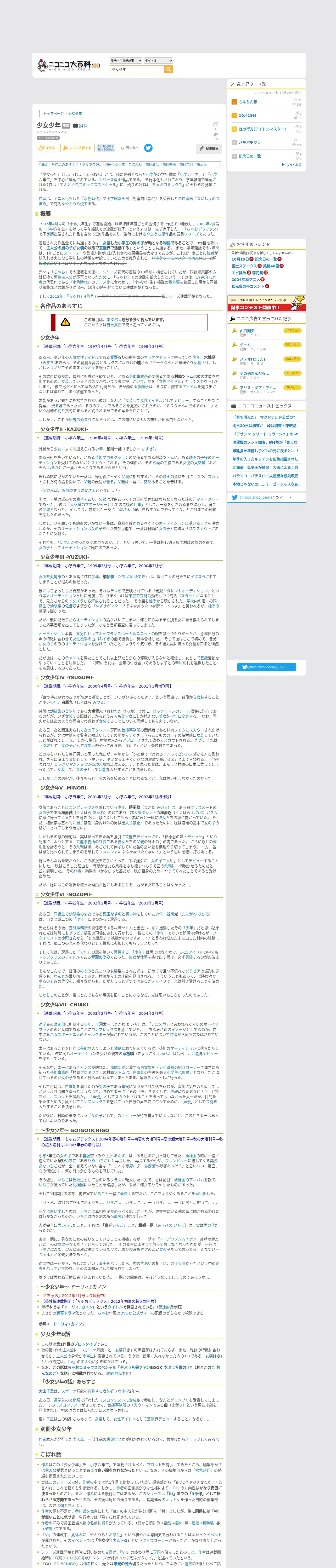Open the 記事コンテスト開催中 banner
Viewport: 336px width, 1568px height.
pos(266,304)
